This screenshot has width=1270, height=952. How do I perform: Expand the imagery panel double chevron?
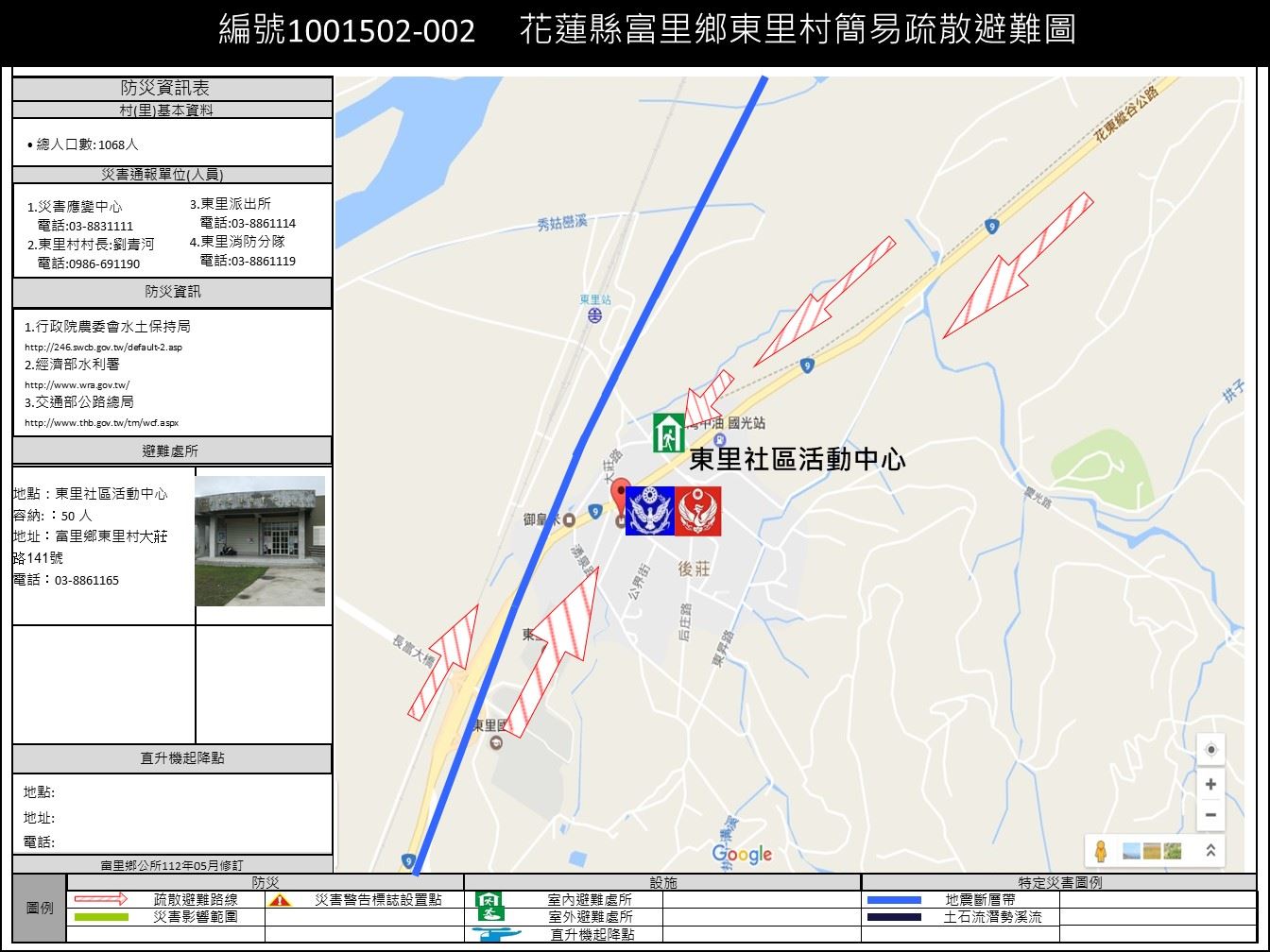pyautogui.click(x=1210, y=850)
